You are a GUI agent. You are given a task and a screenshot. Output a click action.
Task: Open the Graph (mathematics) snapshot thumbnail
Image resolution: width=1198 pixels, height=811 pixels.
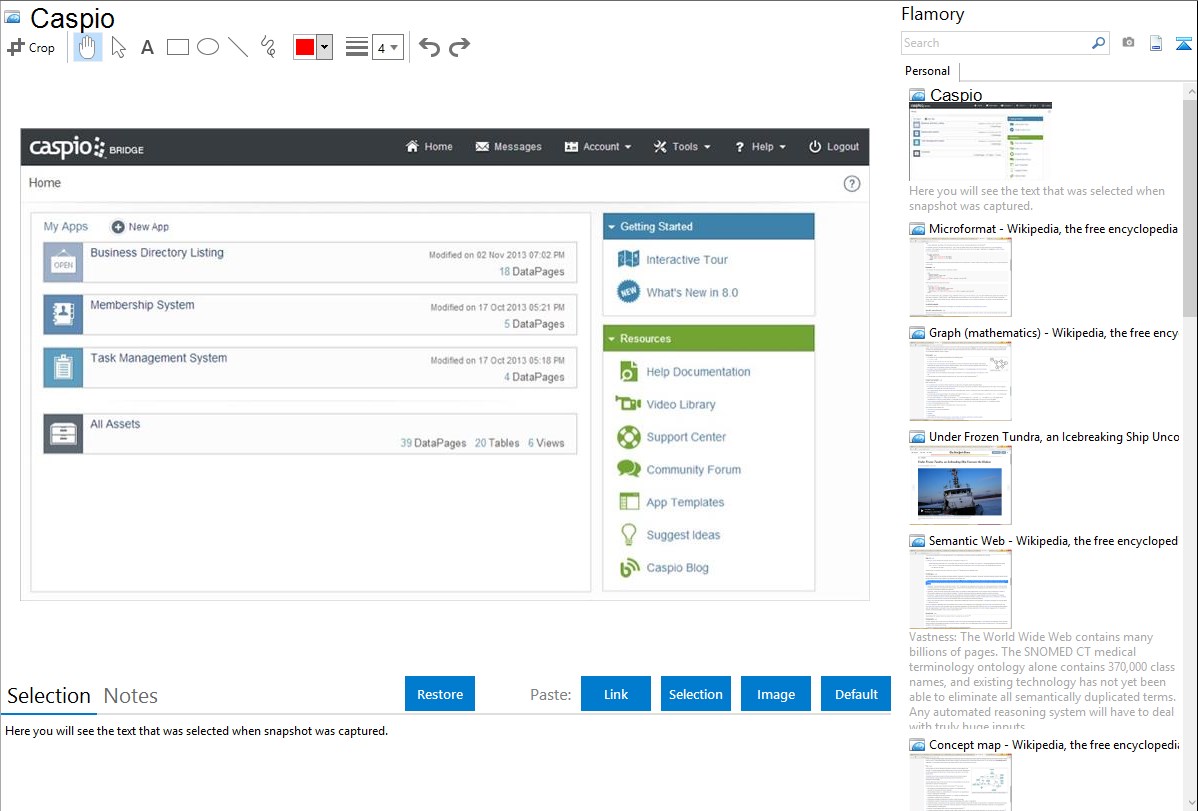pyautogui.click(x=960, y=381)
